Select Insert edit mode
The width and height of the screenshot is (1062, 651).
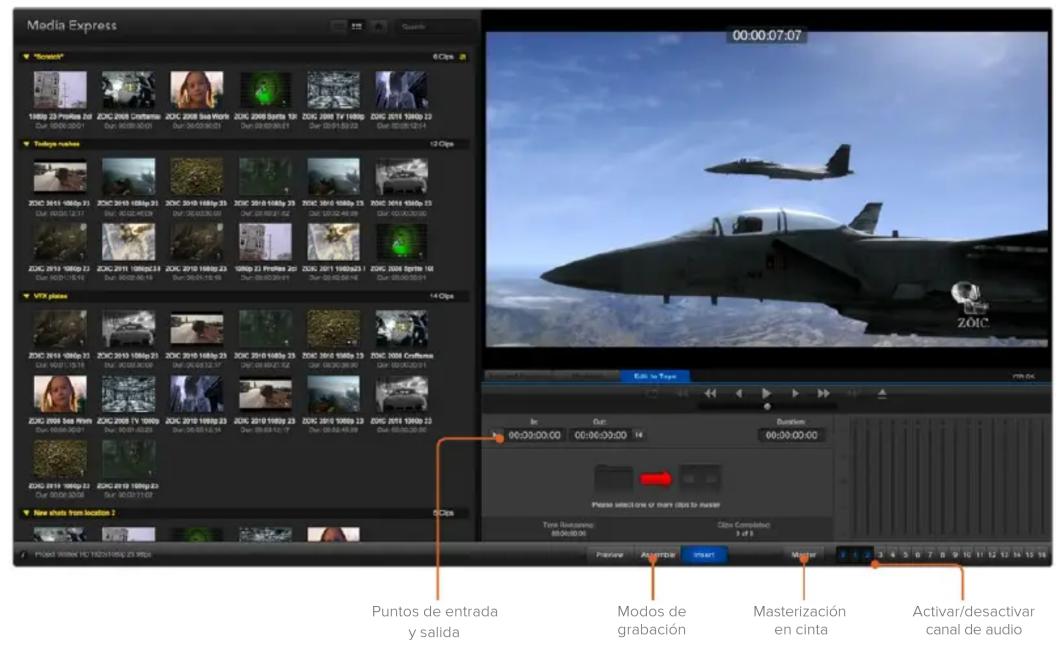point(704,555)
